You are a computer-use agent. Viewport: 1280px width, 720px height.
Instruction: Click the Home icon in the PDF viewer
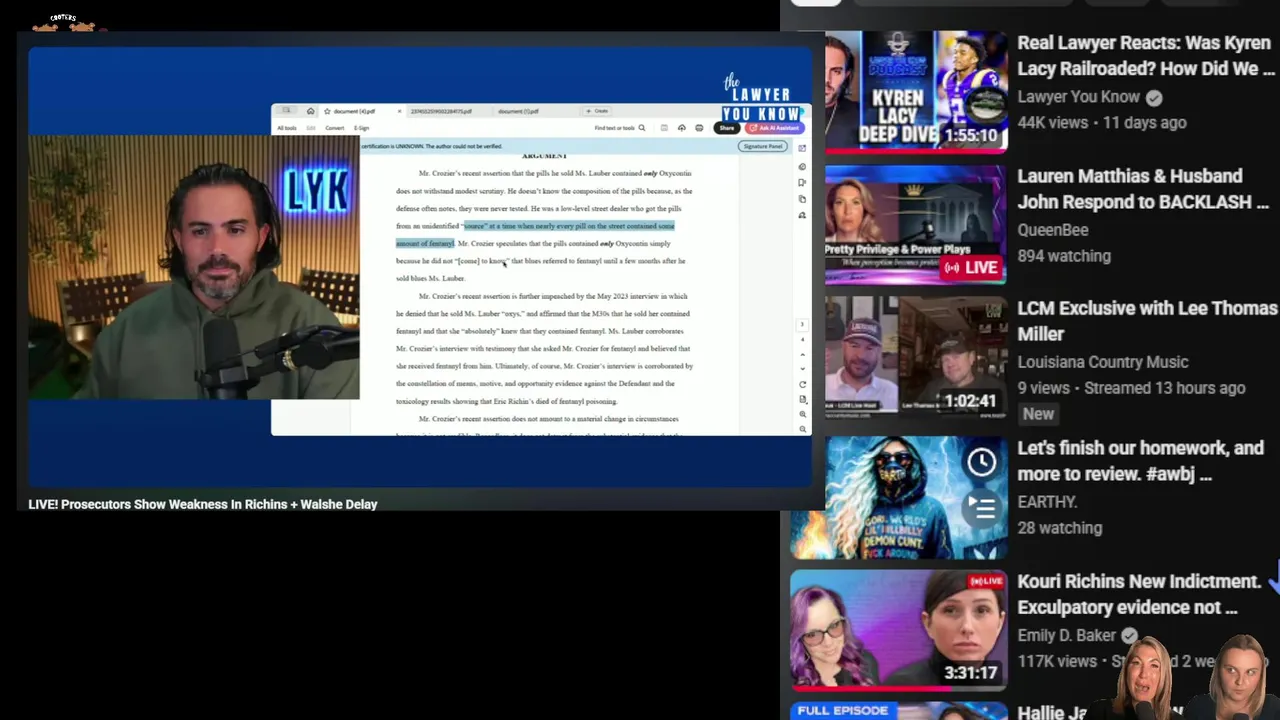[x=310, y=111]
